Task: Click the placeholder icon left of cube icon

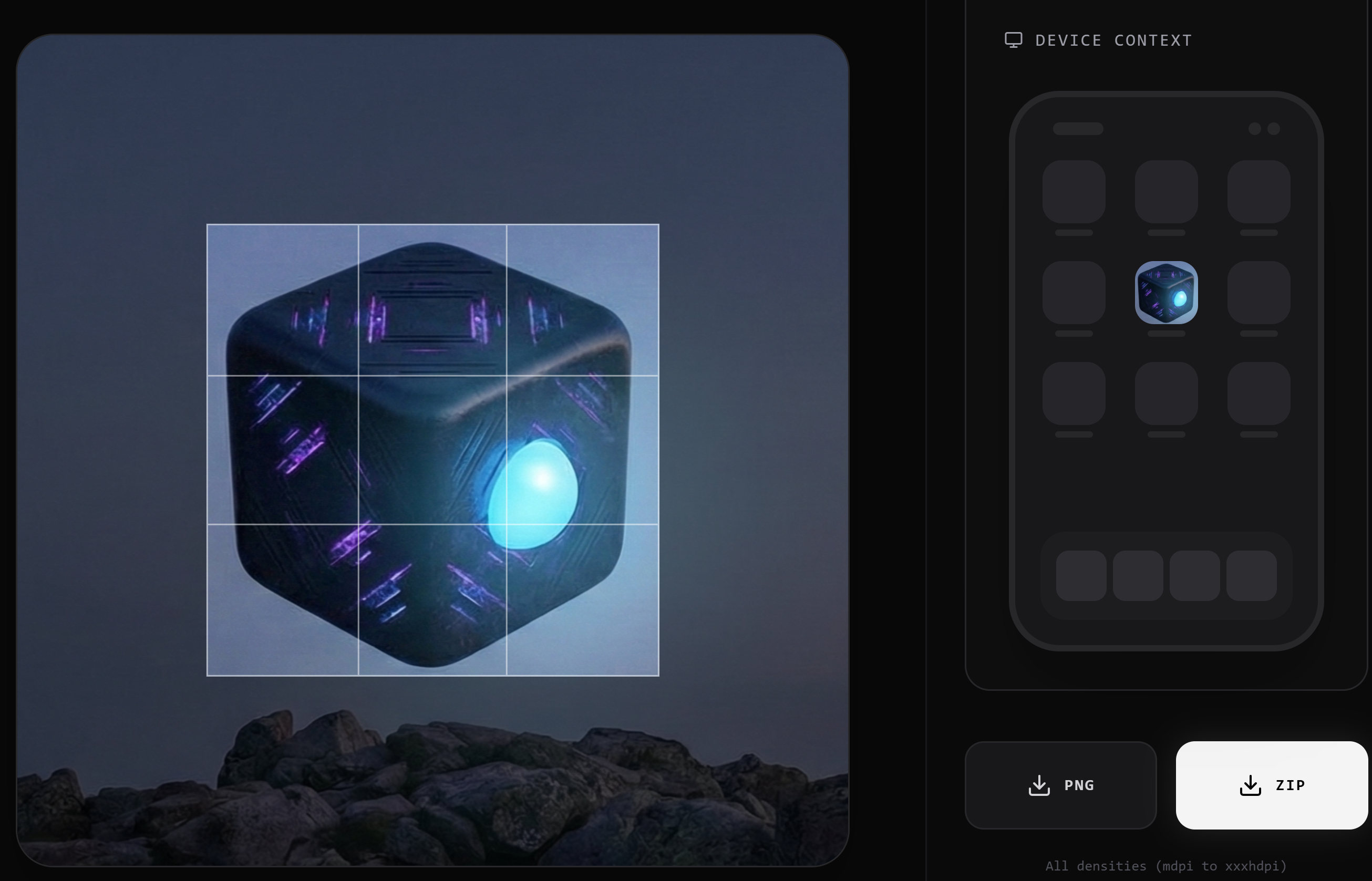Action: 1074,292
